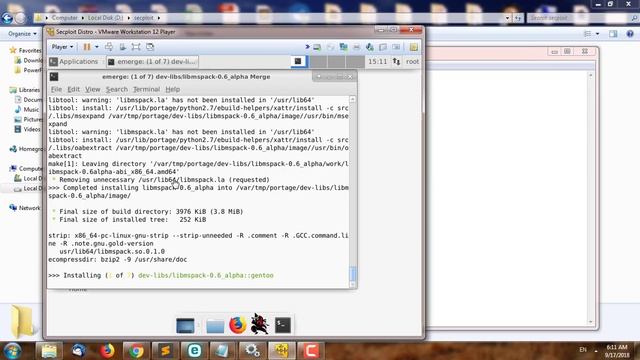Viewport: 640px width, 360px height.
Task: Click the USB device icon in VMware toolbar
Action: (383, 47)
